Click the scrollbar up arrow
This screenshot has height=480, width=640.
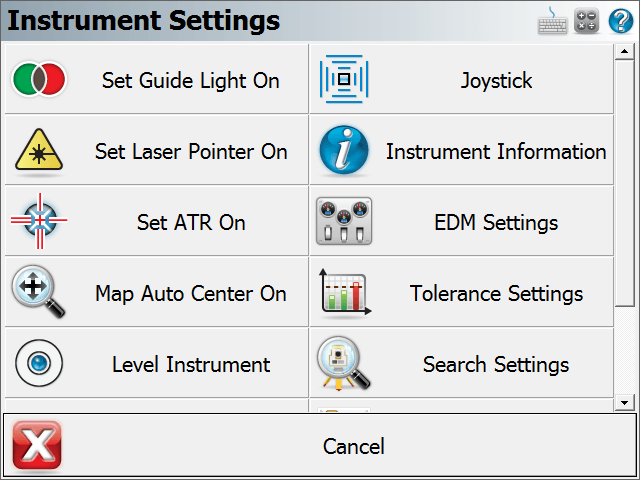point(624,51)
